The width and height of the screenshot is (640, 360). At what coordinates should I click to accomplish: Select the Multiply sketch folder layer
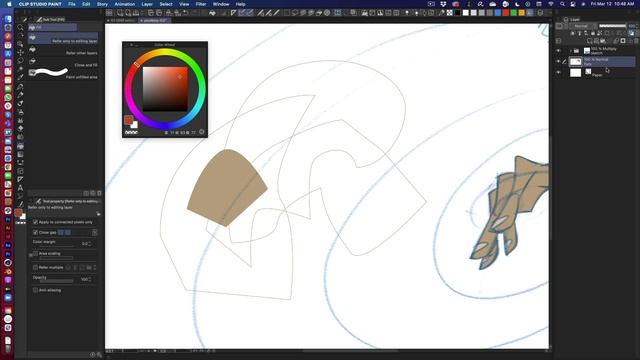602,51
